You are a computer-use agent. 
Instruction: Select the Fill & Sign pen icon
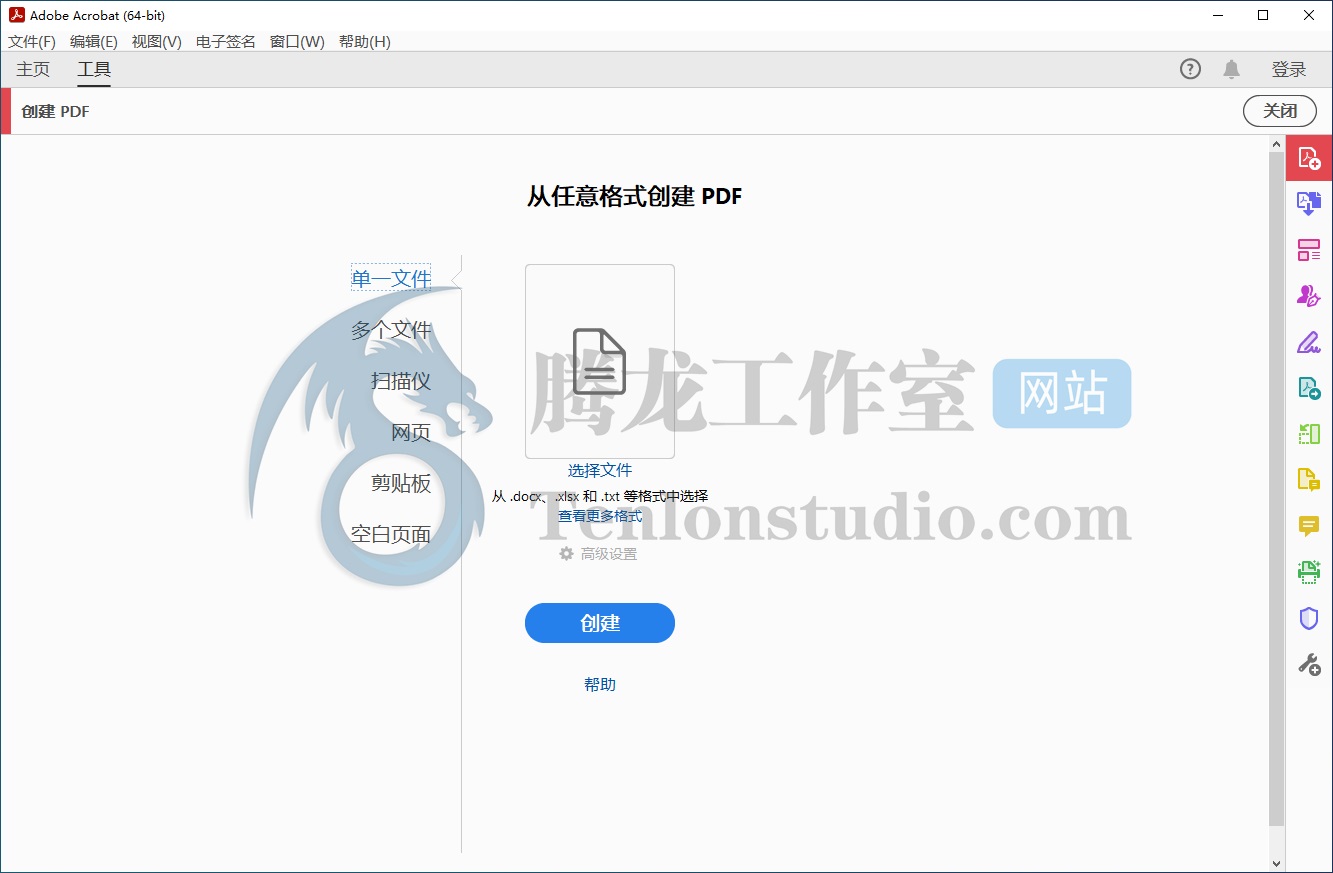[x=1309, y=342]
